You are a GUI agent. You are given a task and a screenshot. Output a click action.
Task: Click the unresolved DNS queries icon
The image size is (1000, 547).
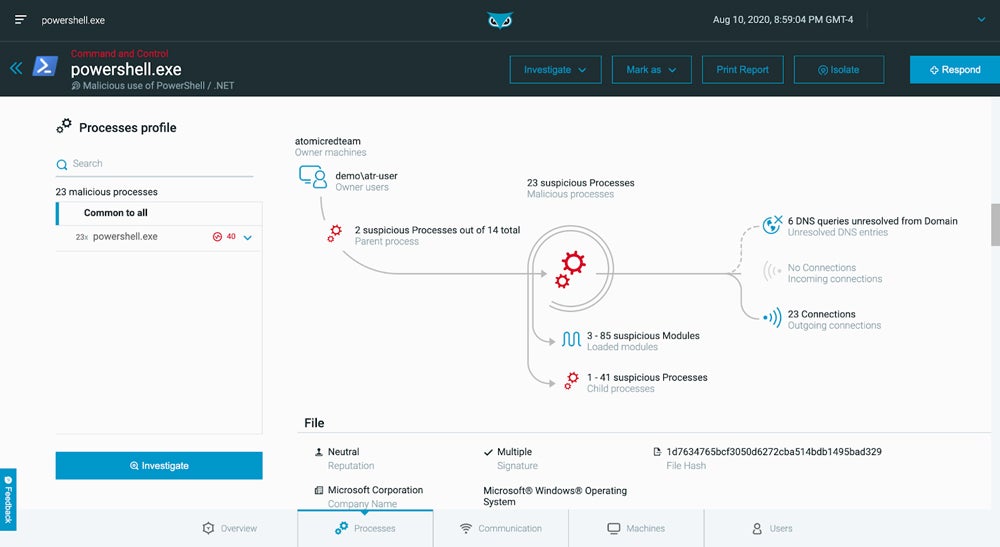click(x=771, y=226)
